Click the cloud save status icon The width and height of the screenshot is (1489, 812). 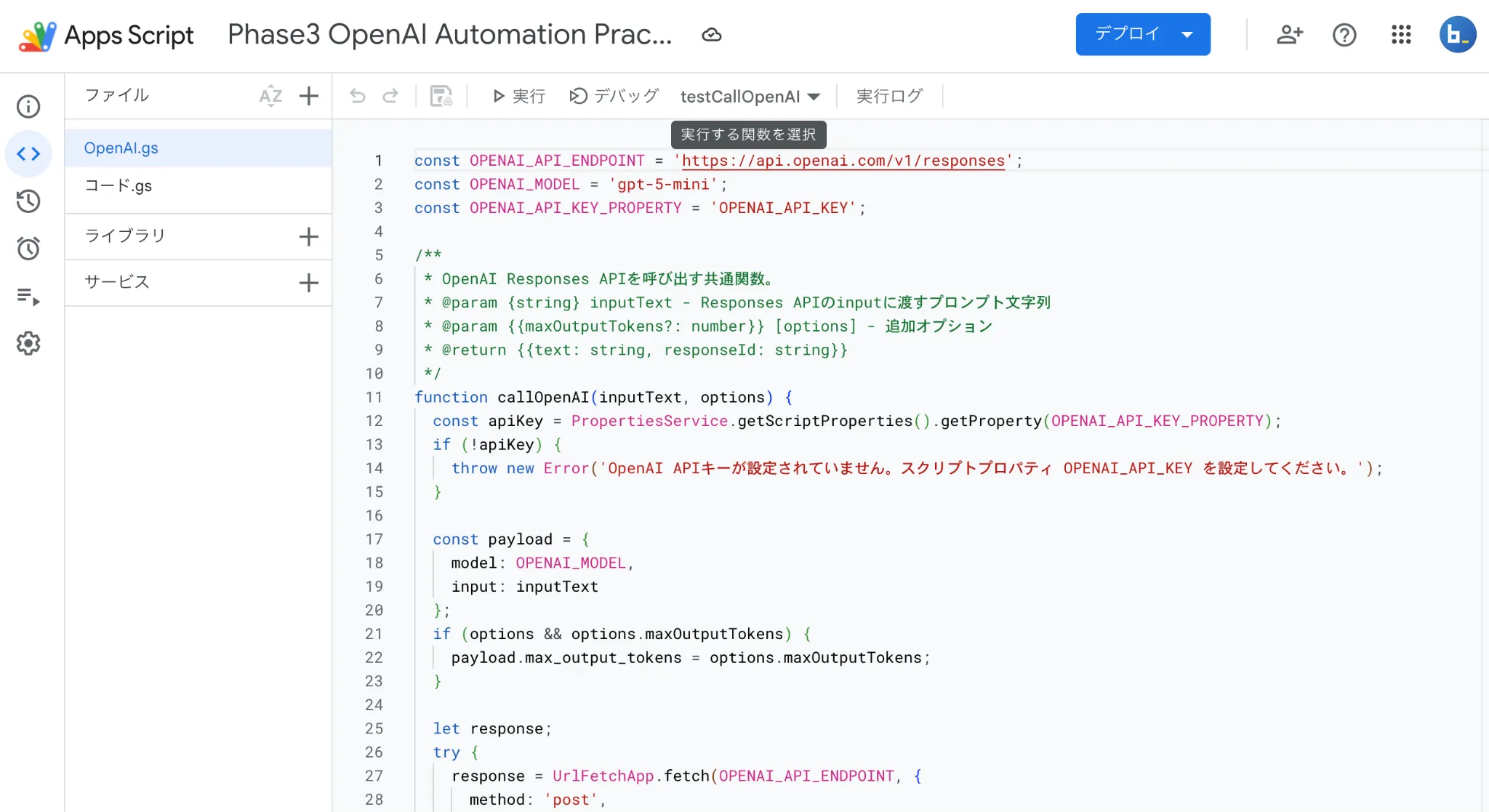[x=711, y=35]
